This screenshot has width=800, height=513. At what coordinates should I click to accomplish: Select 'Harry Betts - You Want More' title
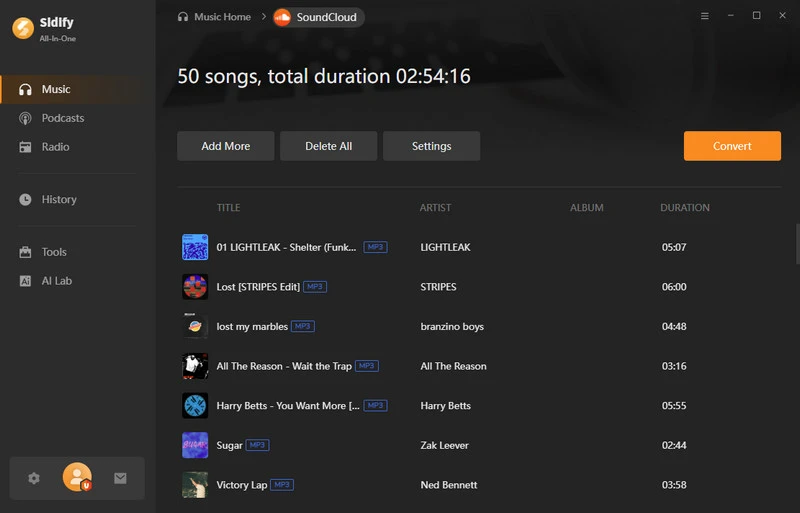pos(288,406)
